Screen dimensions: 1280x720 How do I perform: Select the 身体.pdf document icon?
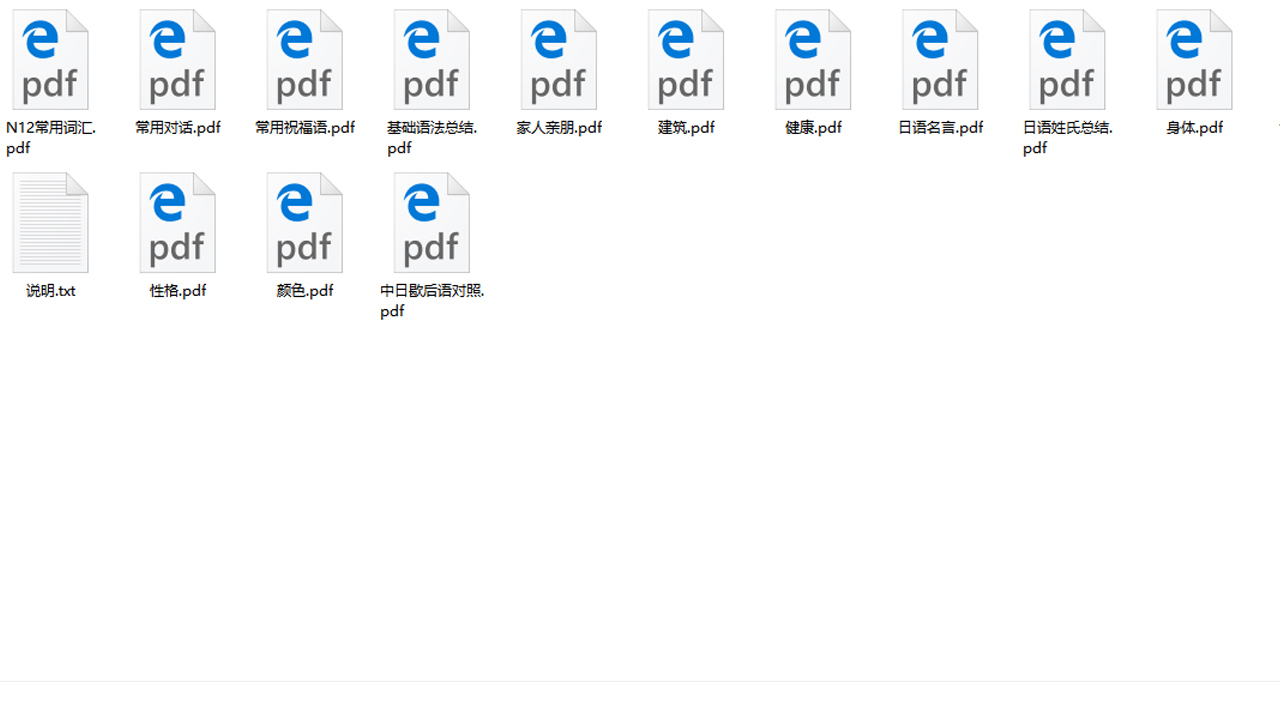(1195, 58)
